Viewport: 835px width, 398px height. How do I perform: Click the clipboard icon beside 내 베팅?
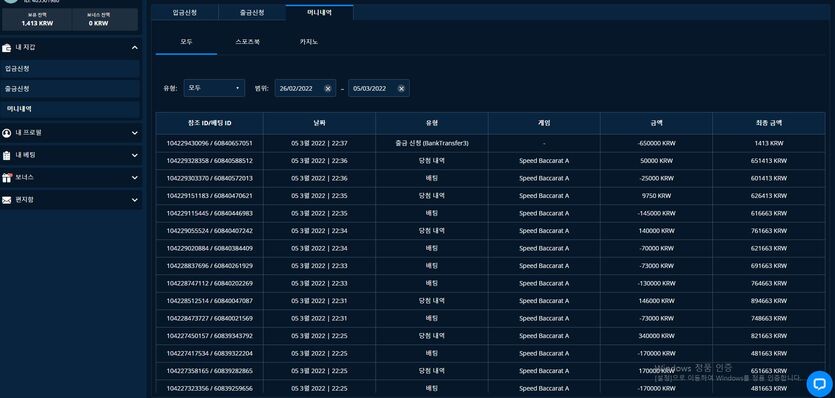click(6, 156)
